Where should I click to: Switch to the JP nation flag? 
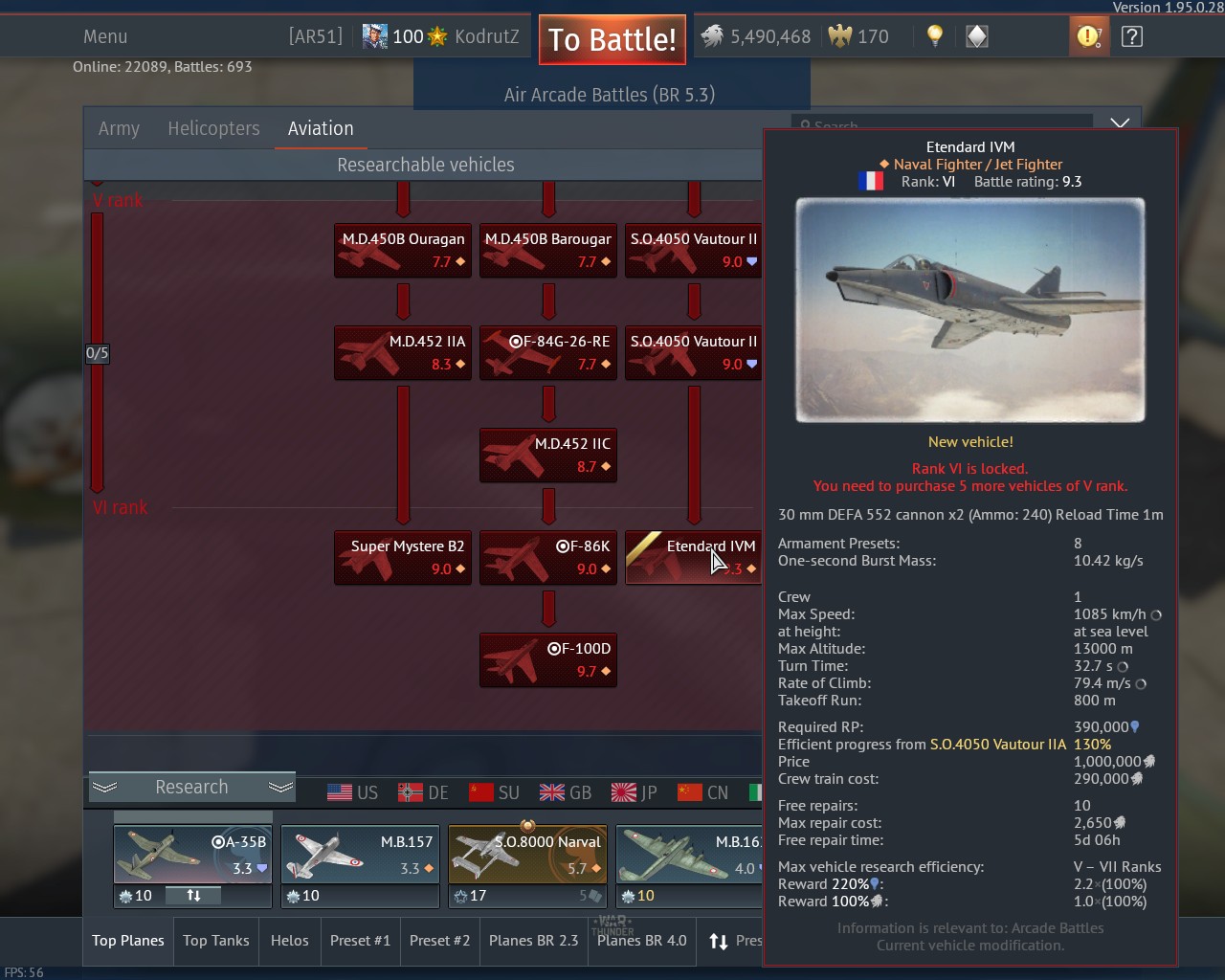pyautogui.click(x=634, y=792)
